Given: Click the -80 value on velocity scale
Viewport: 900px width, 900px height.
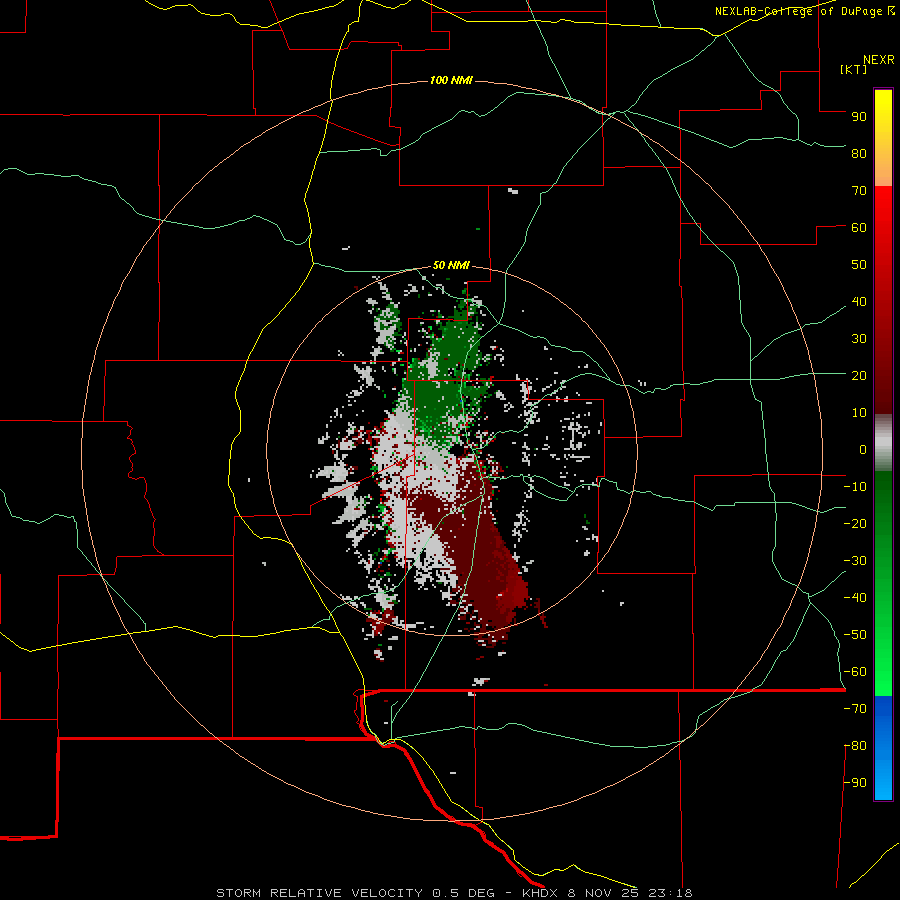Looking at the screenshot, I should pyautogui.click(x=855, y=746).
